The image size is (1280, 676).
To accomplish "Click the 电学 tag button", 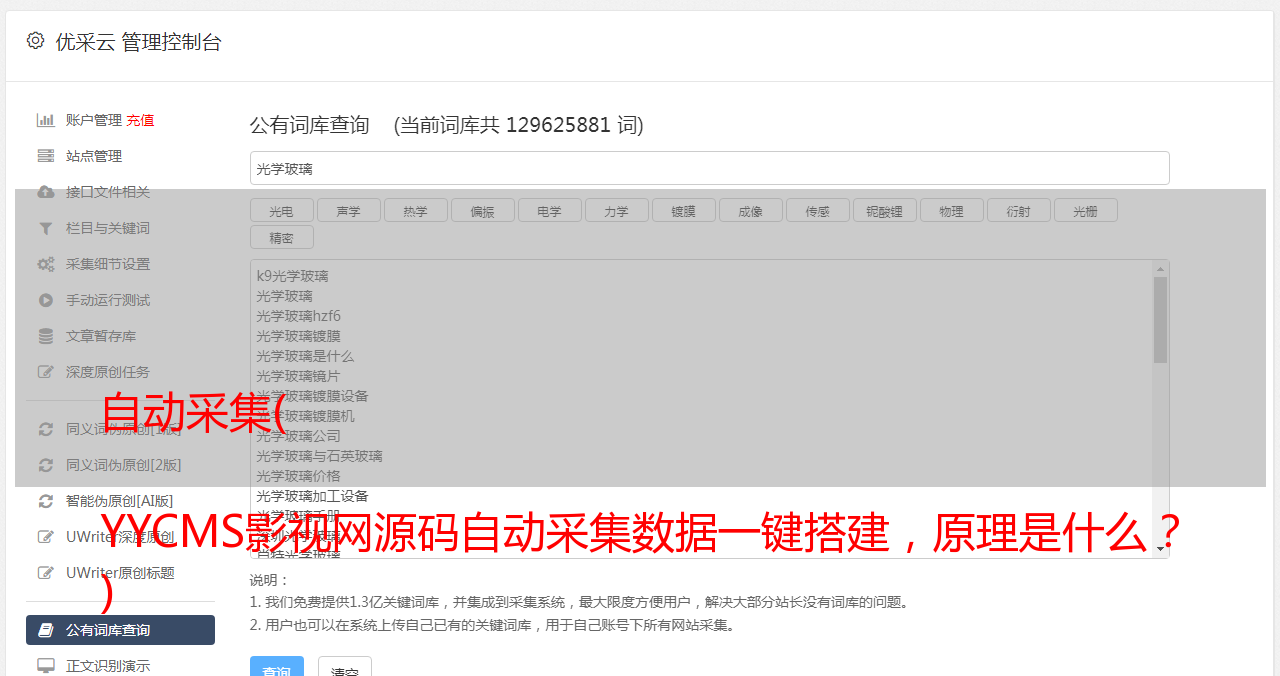I will pos(549,210).
